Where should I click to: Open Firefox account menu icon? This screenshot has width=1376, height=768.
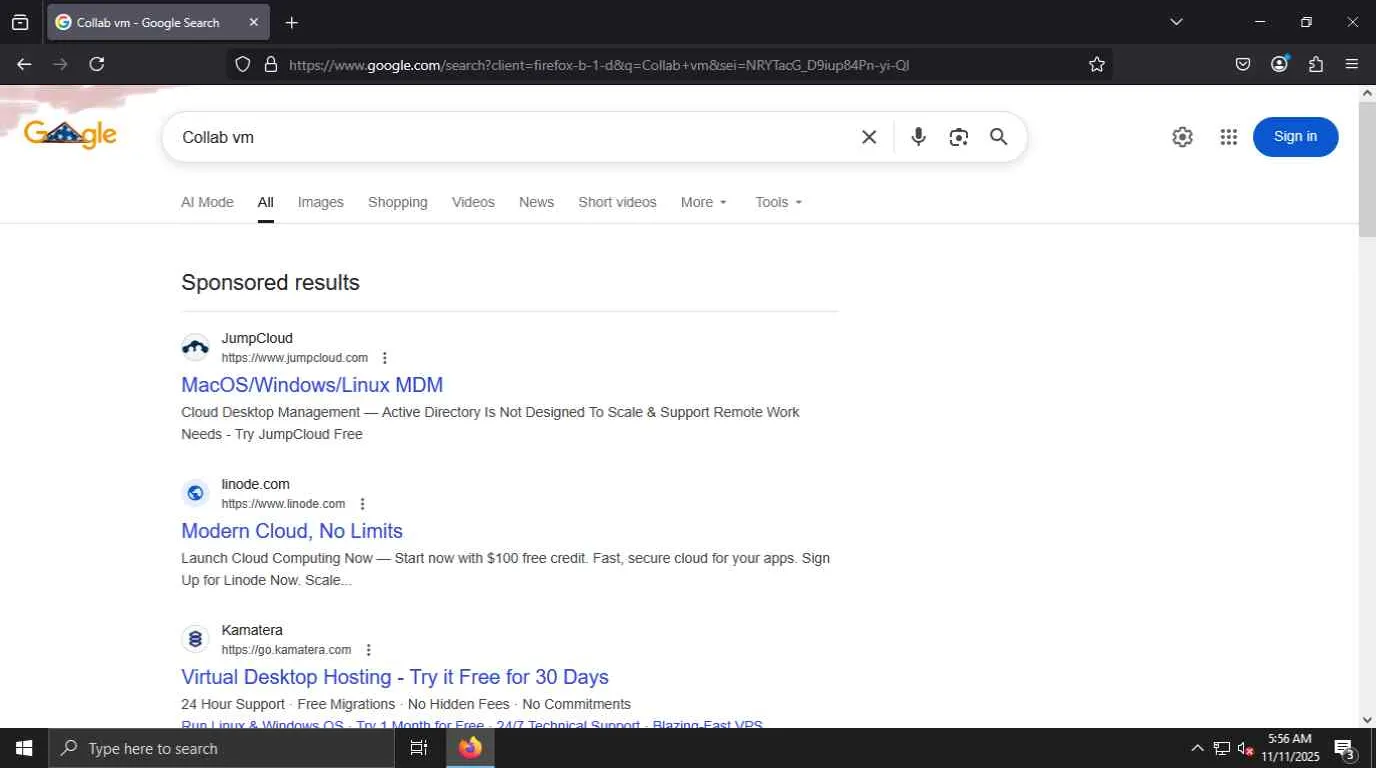1279,64
